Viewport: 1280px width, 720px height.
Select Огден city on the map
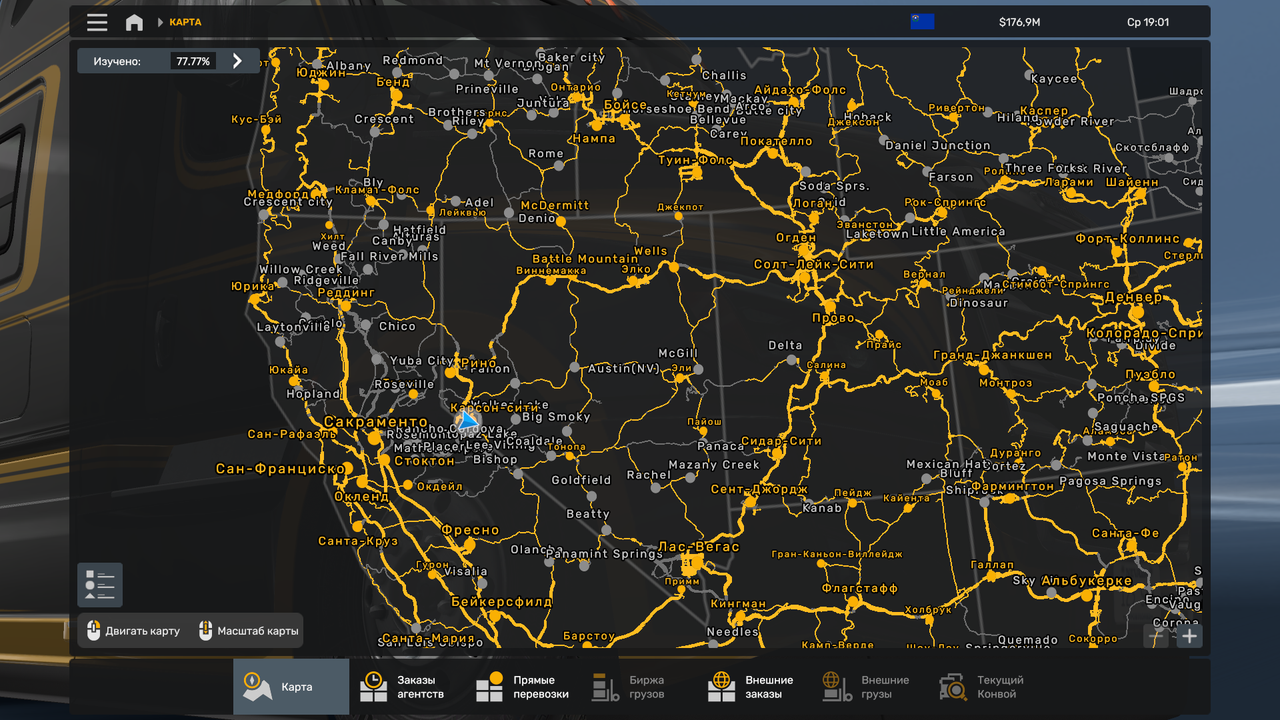[x=796, y=238]
